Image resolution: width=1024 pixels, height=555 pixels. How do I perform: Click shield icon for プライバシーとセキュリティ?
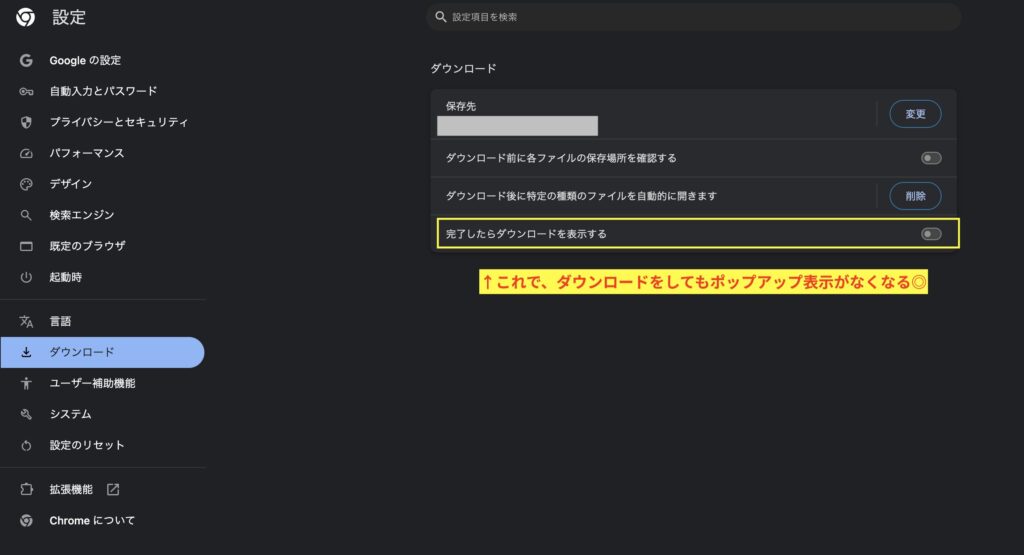click(x=27, y=123)
